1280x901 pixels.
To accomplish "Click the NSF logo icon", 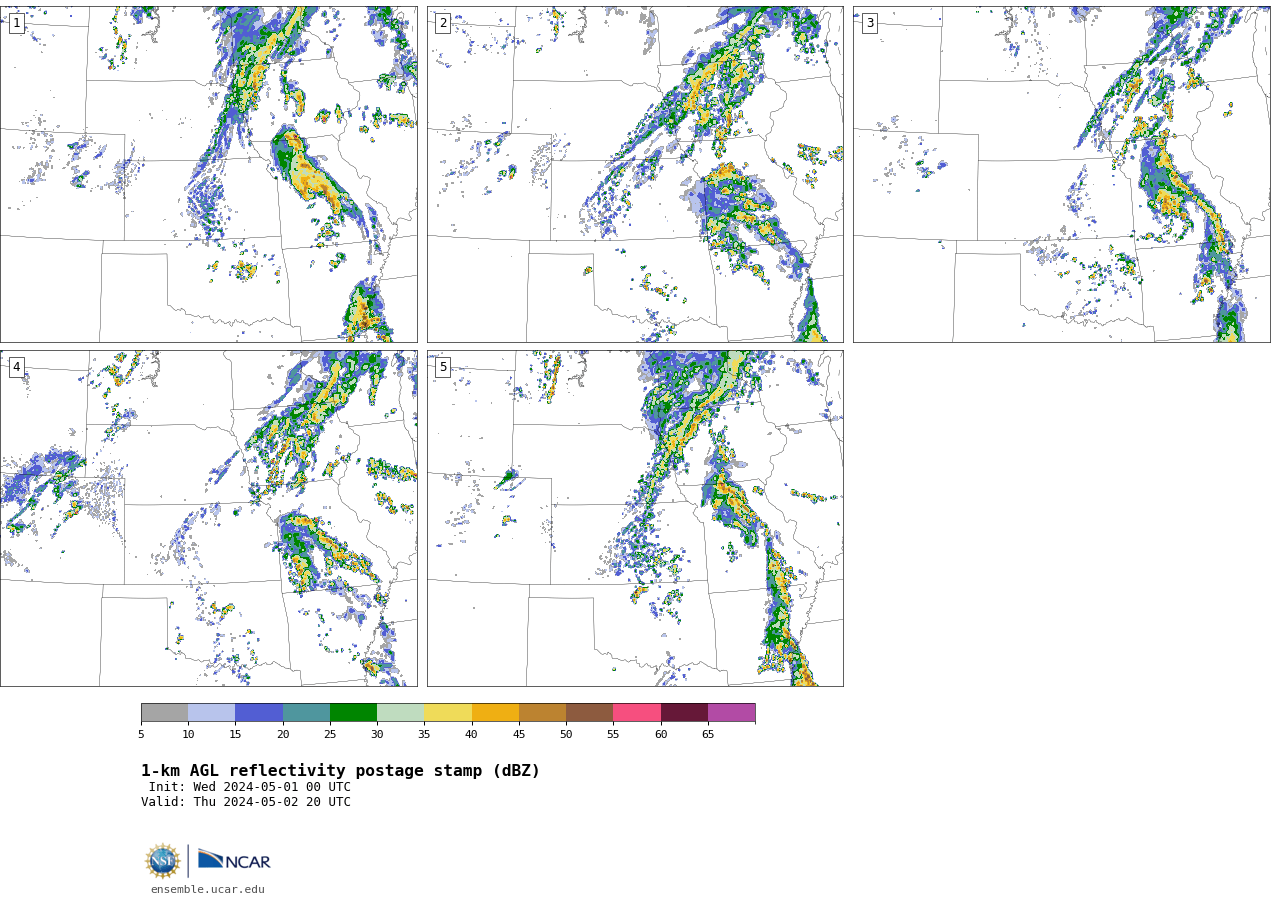I will 163,861.
